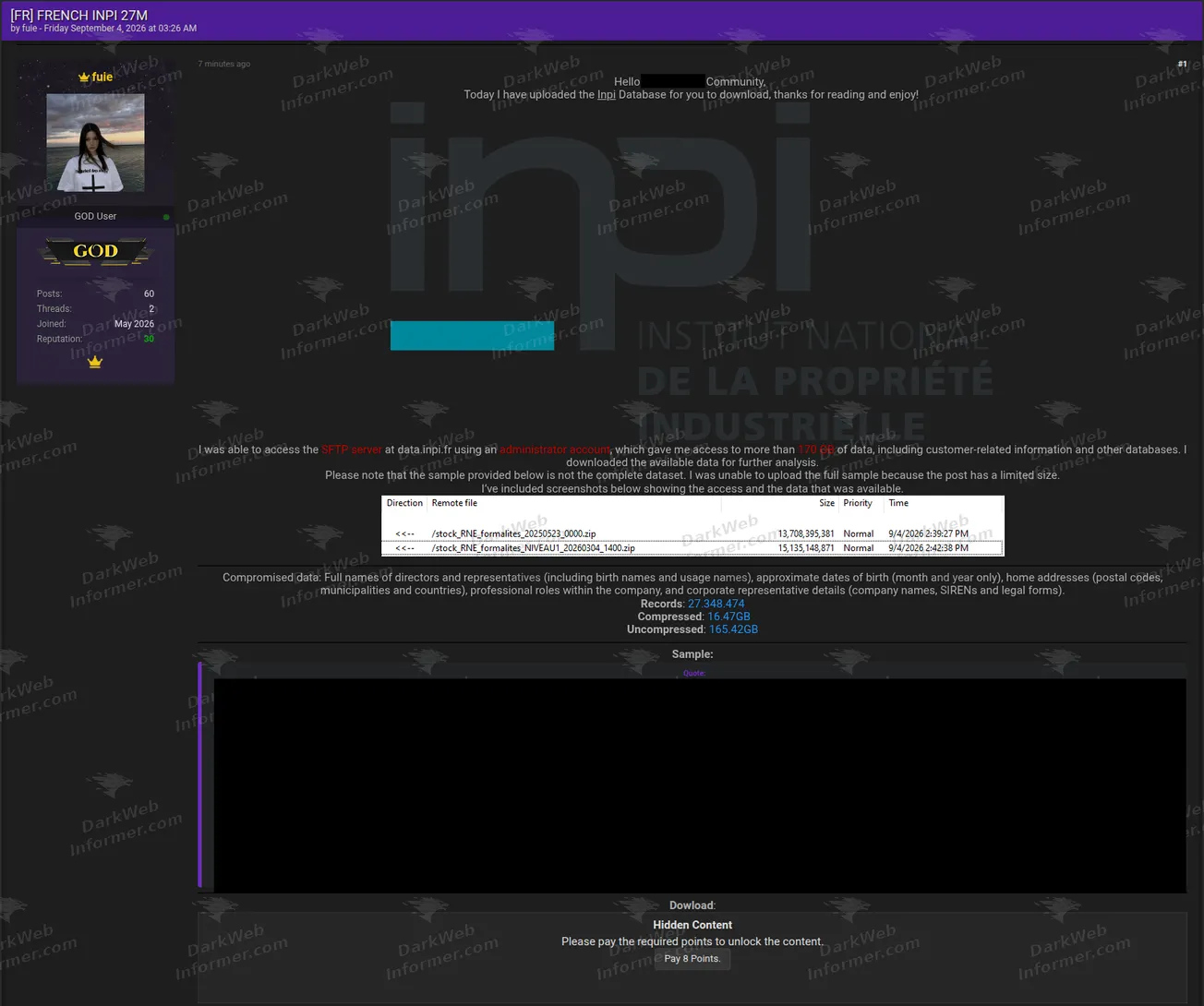The width and height of the screenshot is (1204, 1006).
Task: Click the blacked-out sample quote box
Action: pyautogui.click(x=700, y=785)
